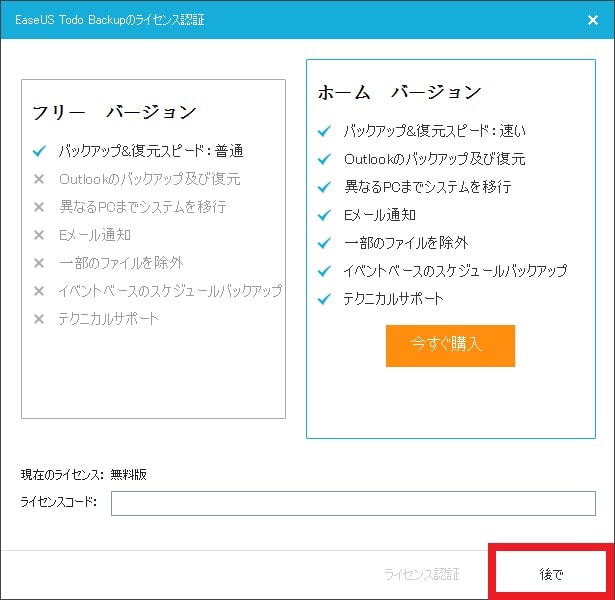The image size is (615, 600).
Task: Click the Home text 異なるPCまでシステムを移行
Action: pos(428,187)
